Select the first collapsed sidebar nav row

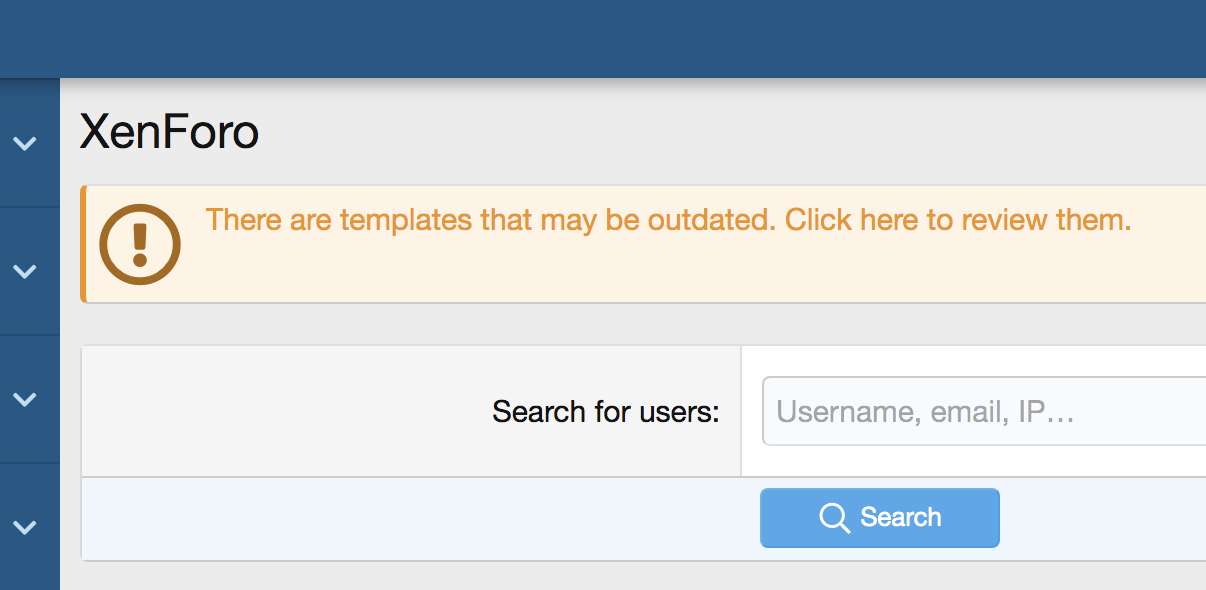[x=30, y=144]
